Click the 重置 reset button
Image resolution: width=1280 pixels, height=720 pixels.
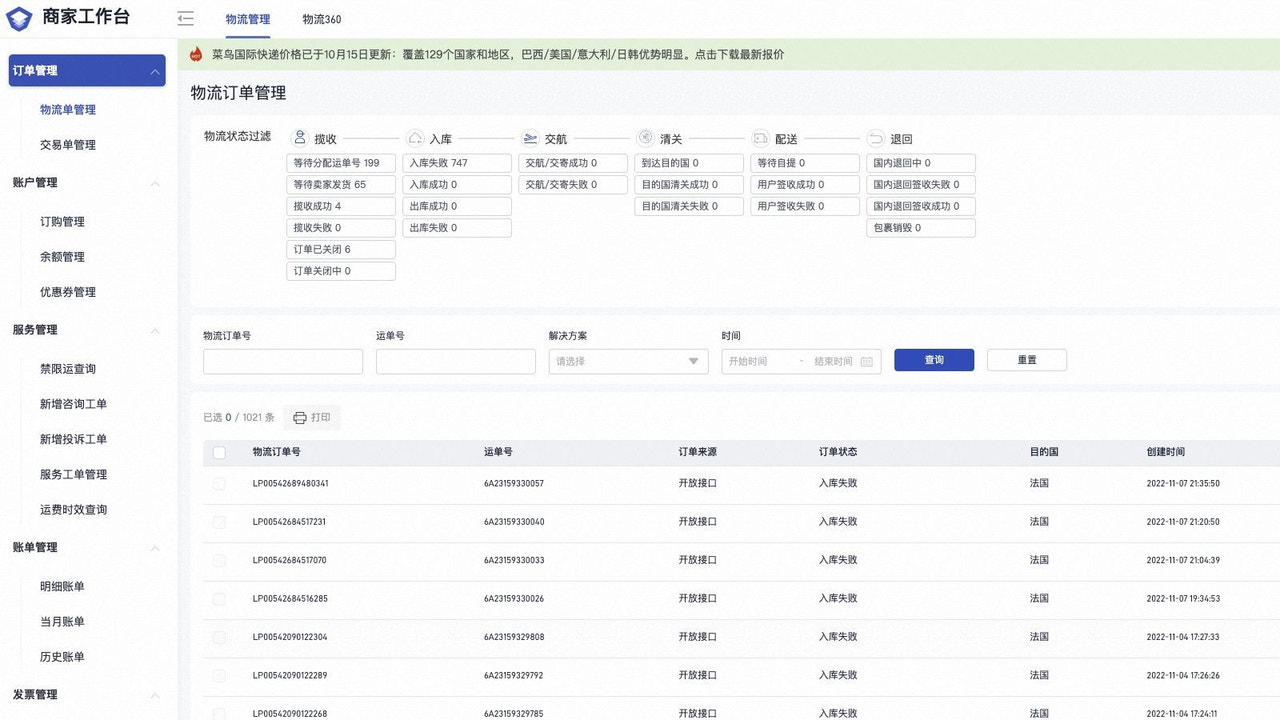pyautogui.click(x=1027, y=360)
